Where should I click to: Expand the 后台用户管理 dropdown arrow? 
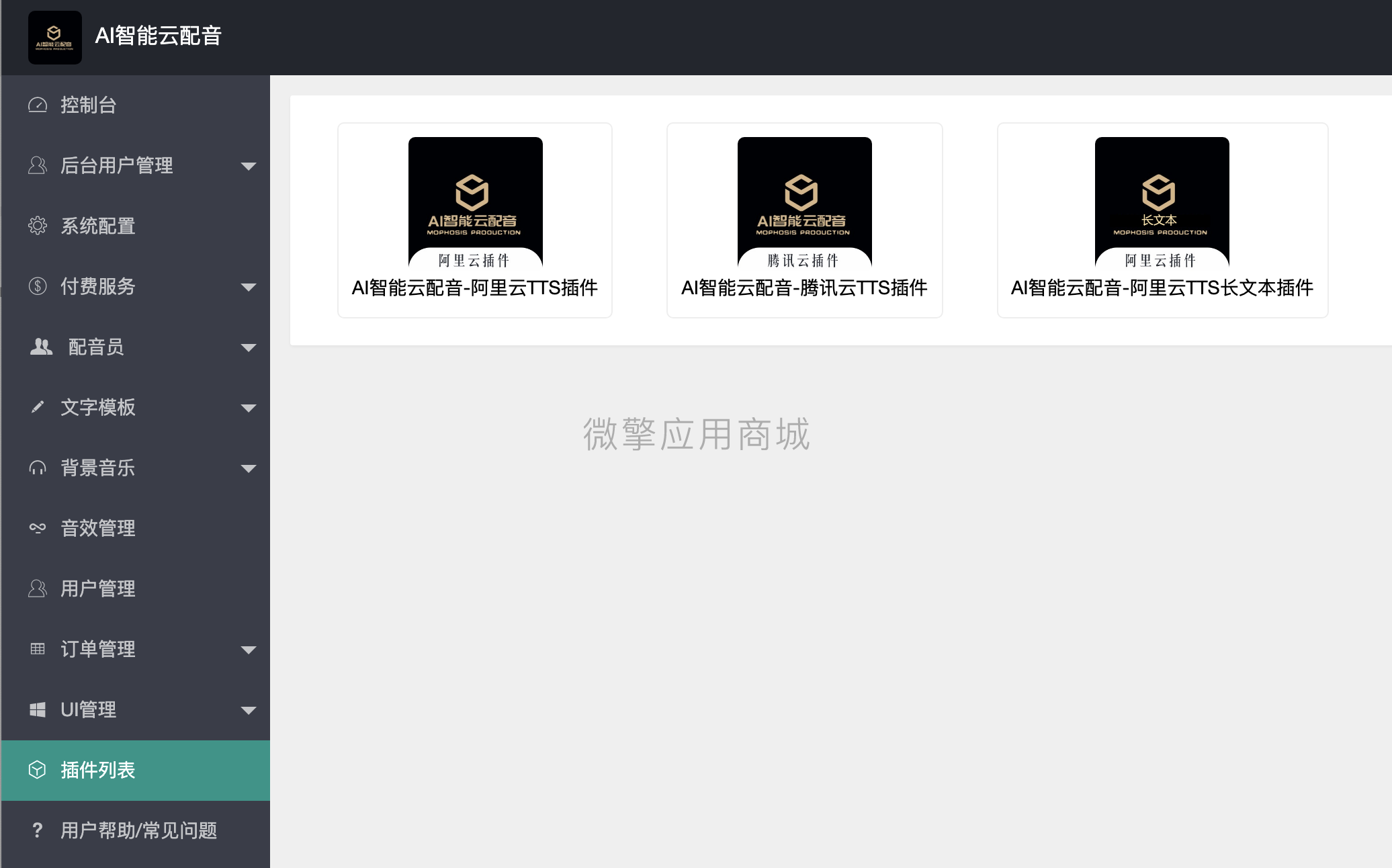coord(249,166)
